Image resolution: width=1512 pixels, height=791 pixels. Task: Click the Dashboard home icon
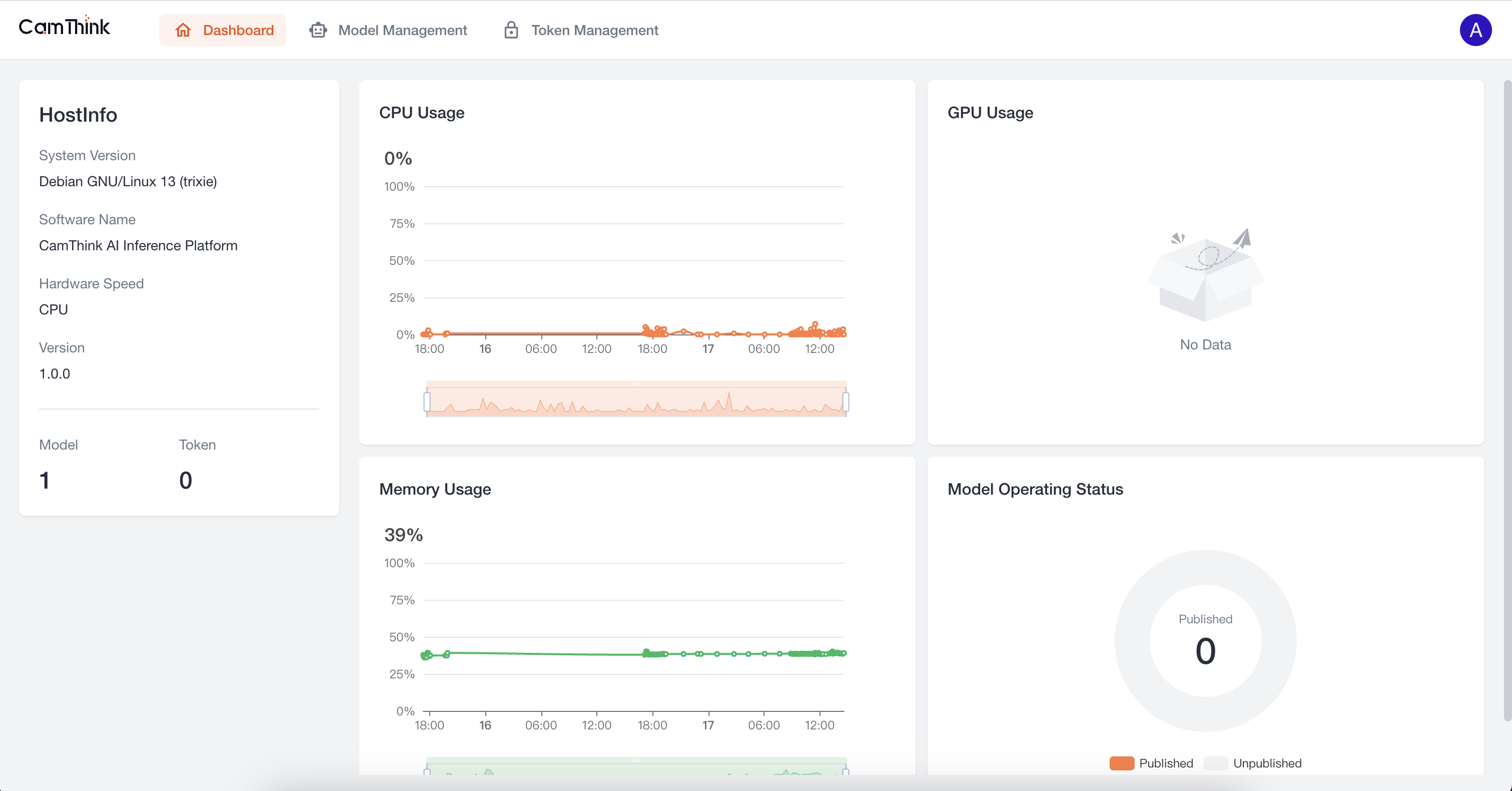coord(183,30)
